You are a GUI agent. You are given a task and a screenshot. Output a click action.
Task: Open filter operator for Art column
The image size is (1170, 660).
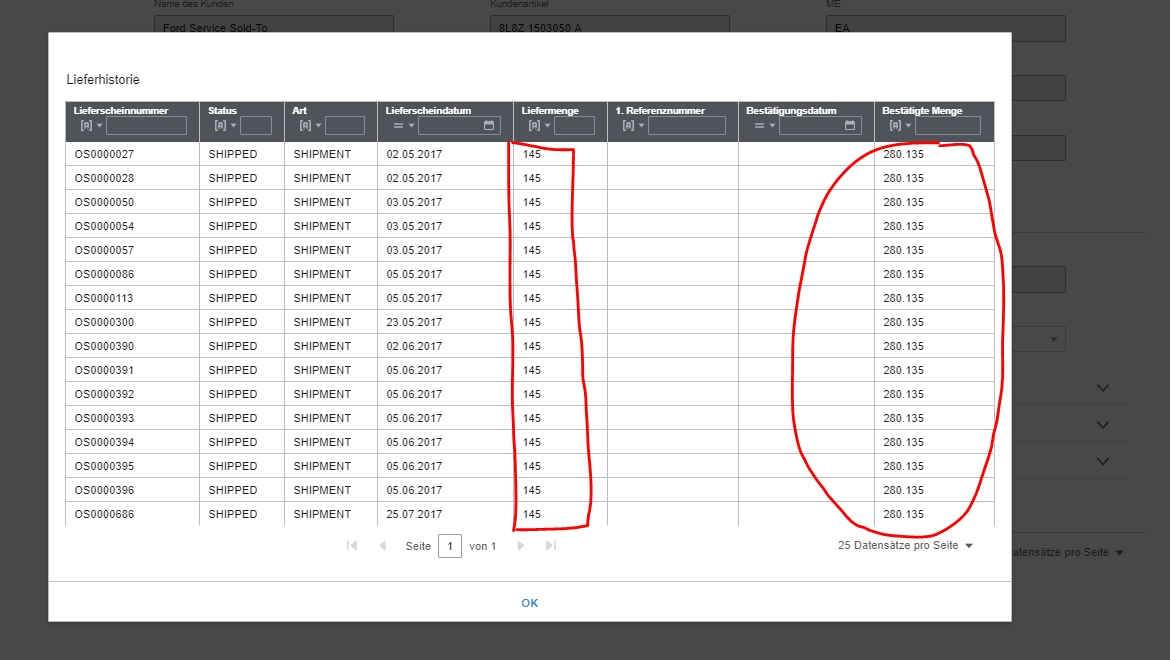click(310, 125)
